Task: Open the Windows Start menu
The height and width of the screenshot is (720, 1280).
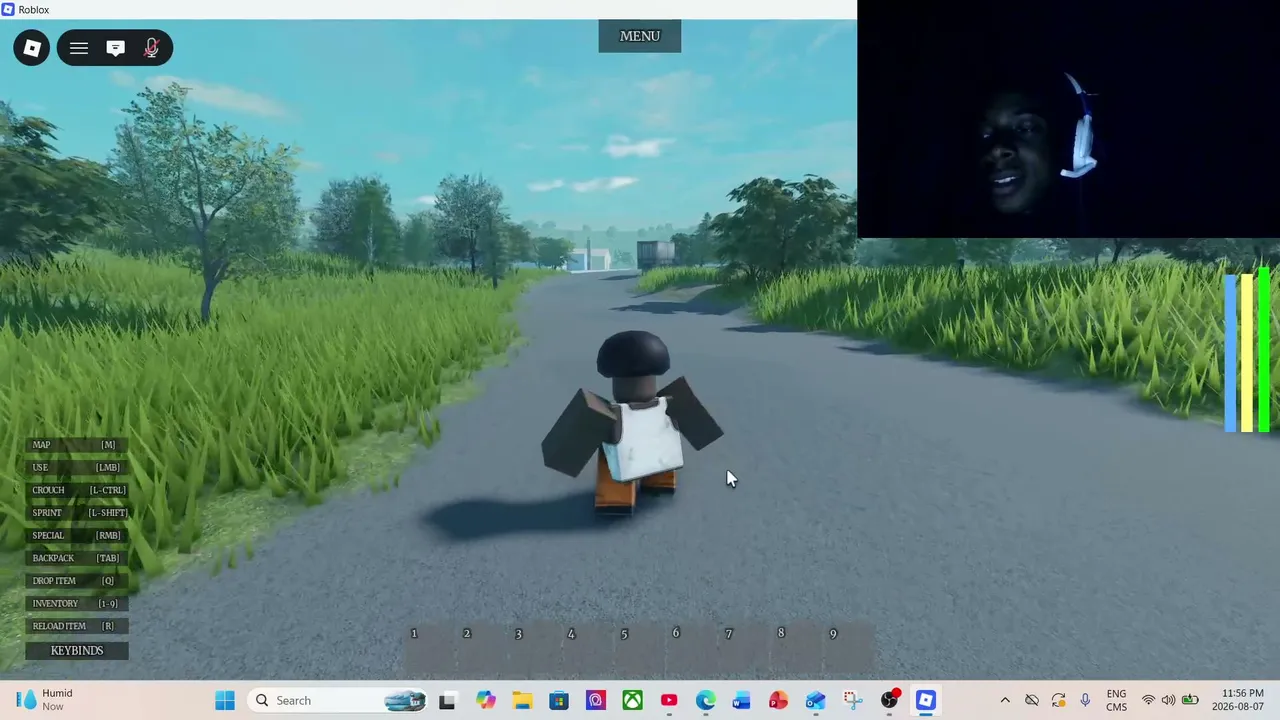Action: click(x=225, y=700)
